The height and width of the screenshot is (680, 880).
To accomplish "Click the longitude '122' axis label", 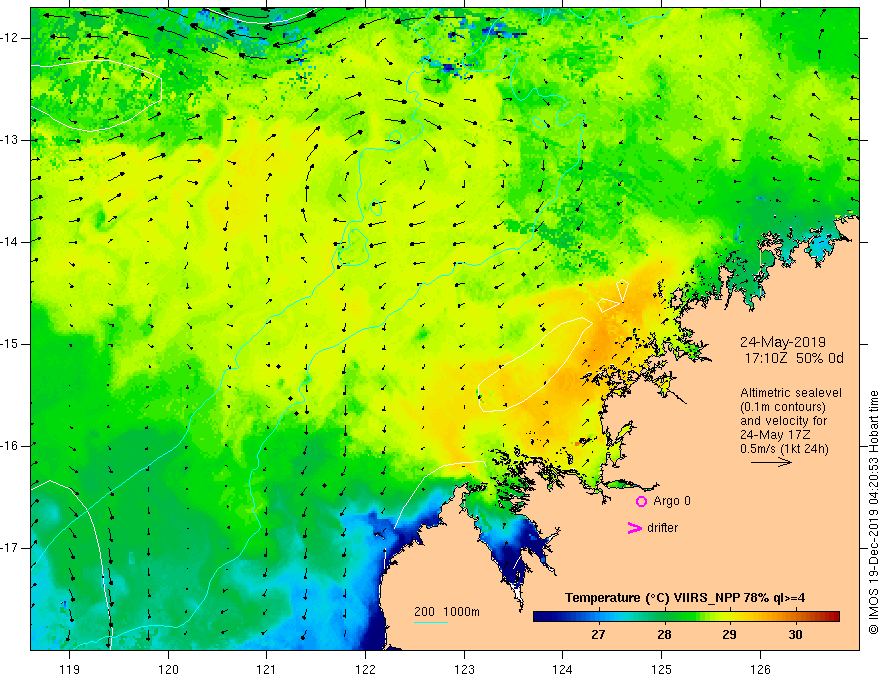I will click(x=365, y=669).
